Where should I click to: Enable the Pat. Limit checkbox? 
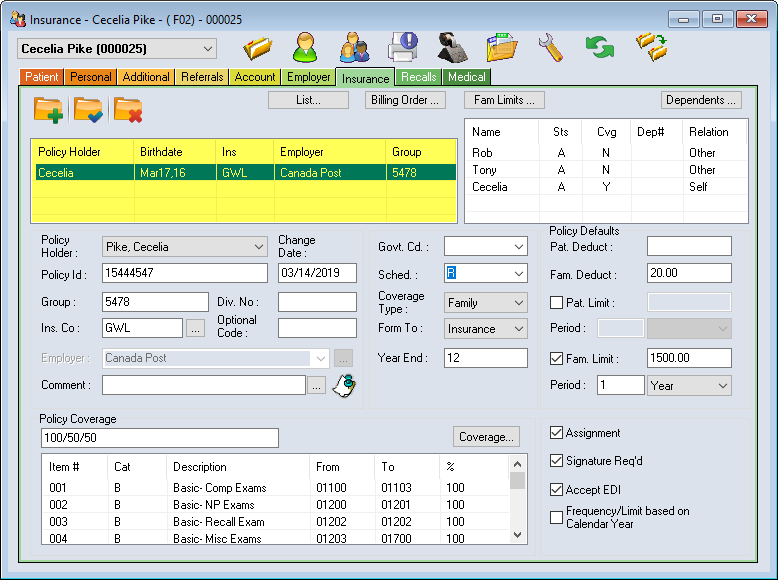pos(557,302)
